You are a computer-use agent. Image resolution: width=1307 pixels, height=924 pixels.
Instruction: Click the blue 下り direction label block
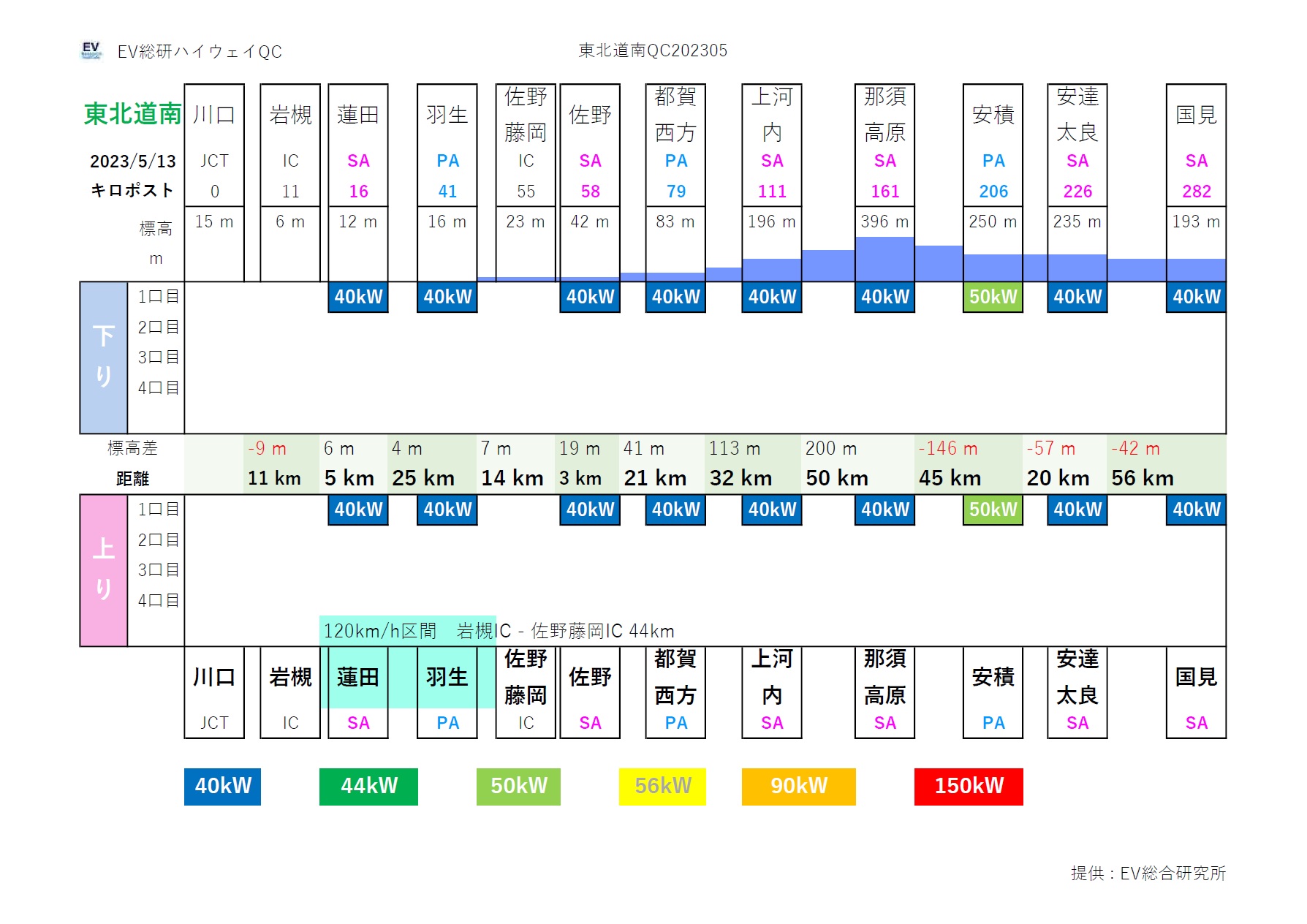coord(103,357)
